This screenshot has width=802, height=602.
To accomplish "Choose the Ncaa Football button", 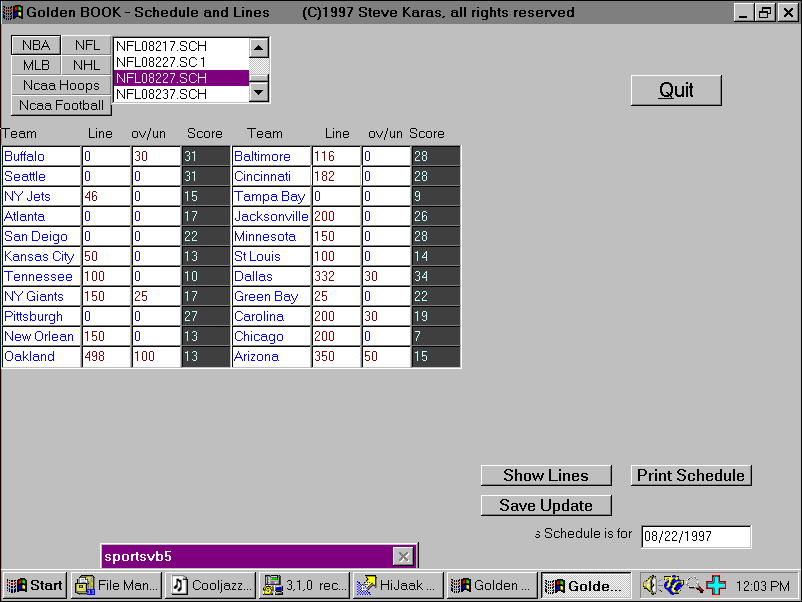I will 61,105.
